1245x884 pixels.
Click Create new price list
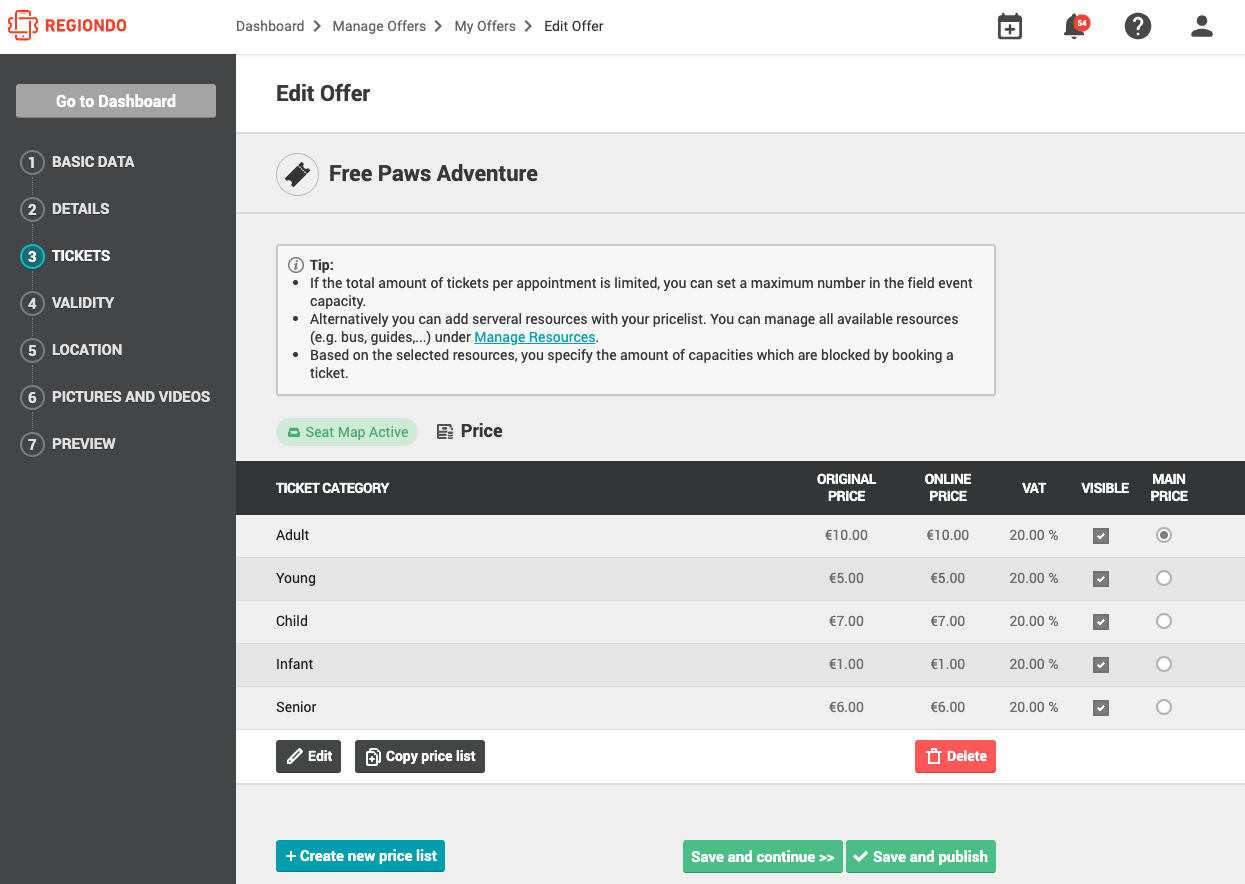click(x=360, y=857)
